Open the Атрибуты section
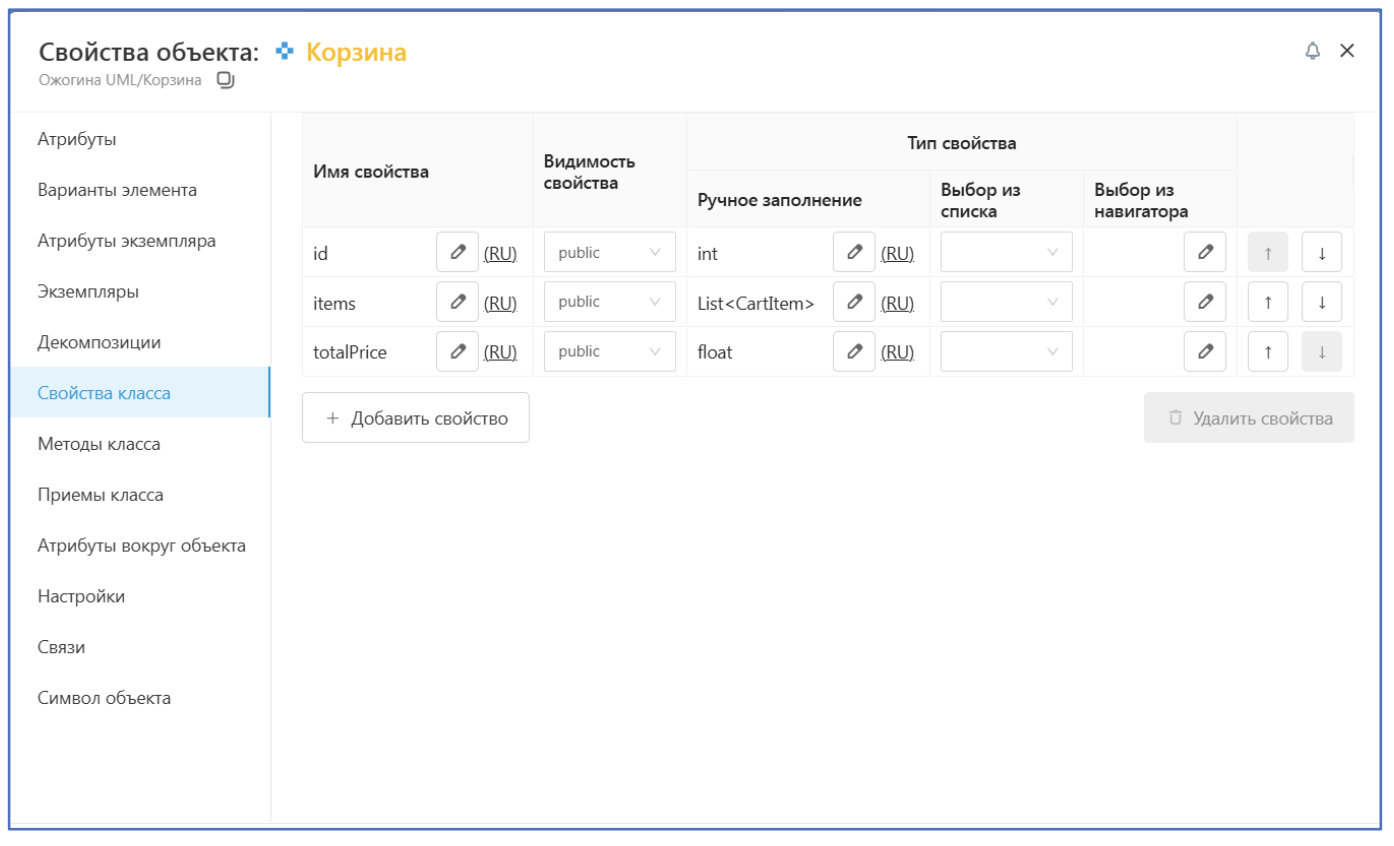 [77, 139]
